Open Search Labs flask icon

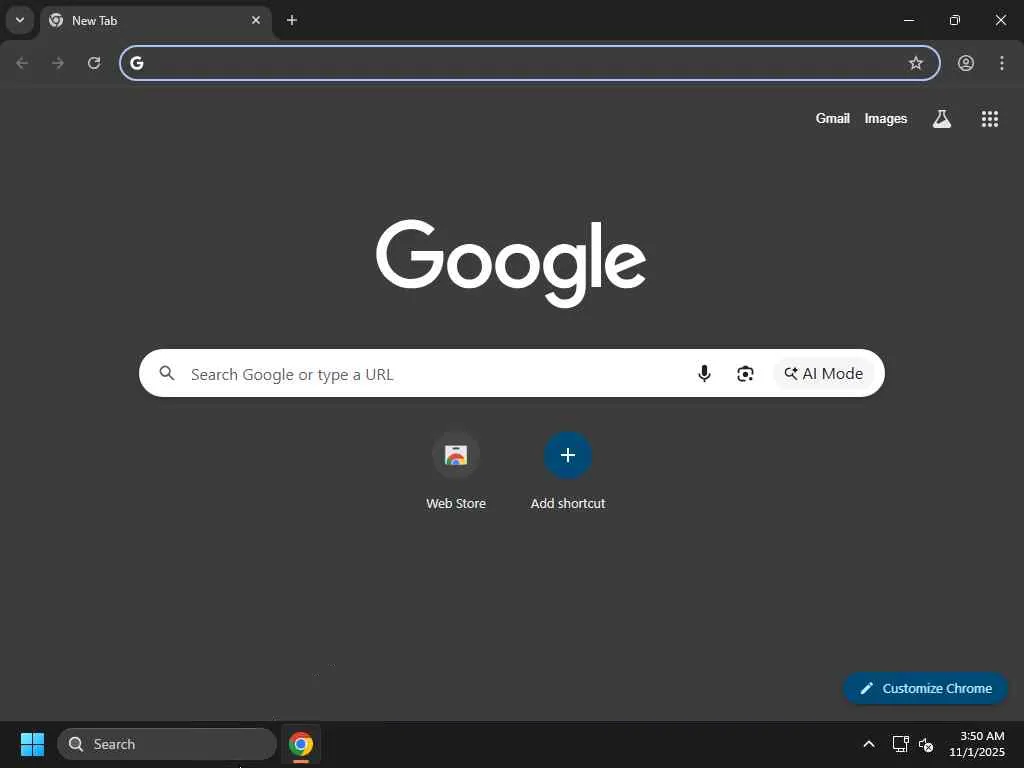[942, 118]
